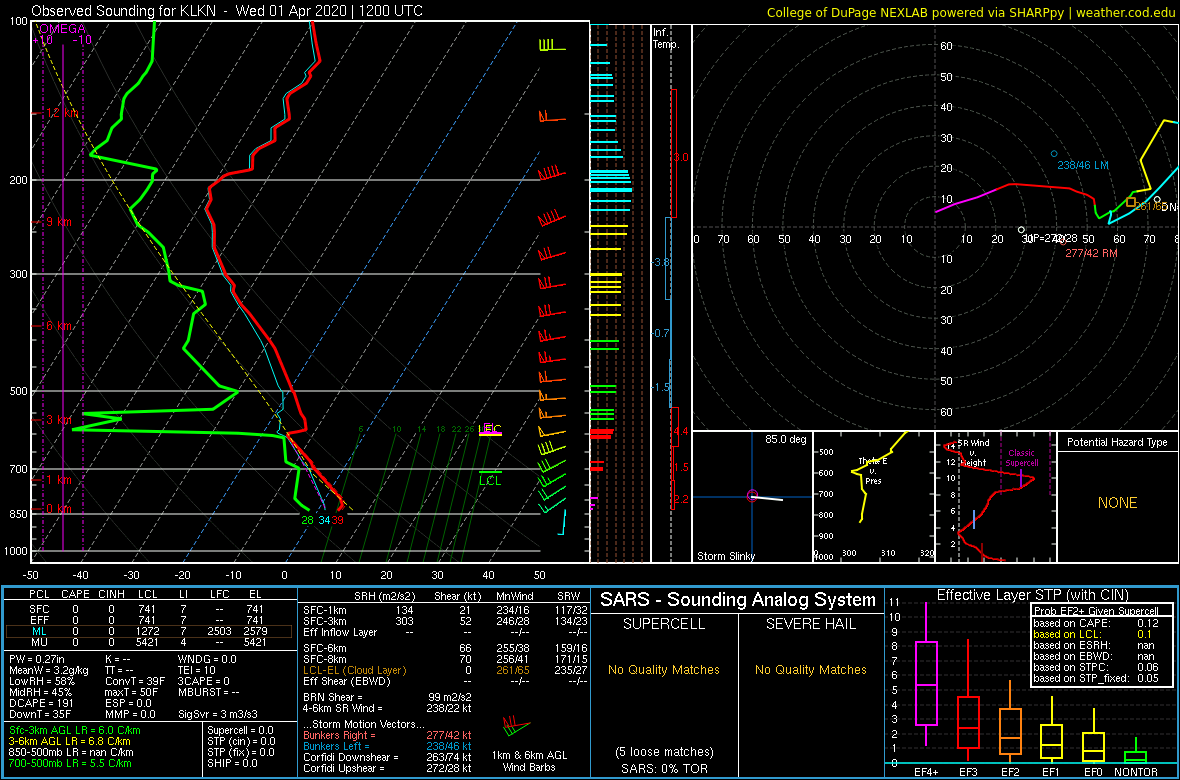Screen dimensions: 1180x780
Task: Click the Effective Layer STP (with CIN) title
Action: tap(1030, 596)
